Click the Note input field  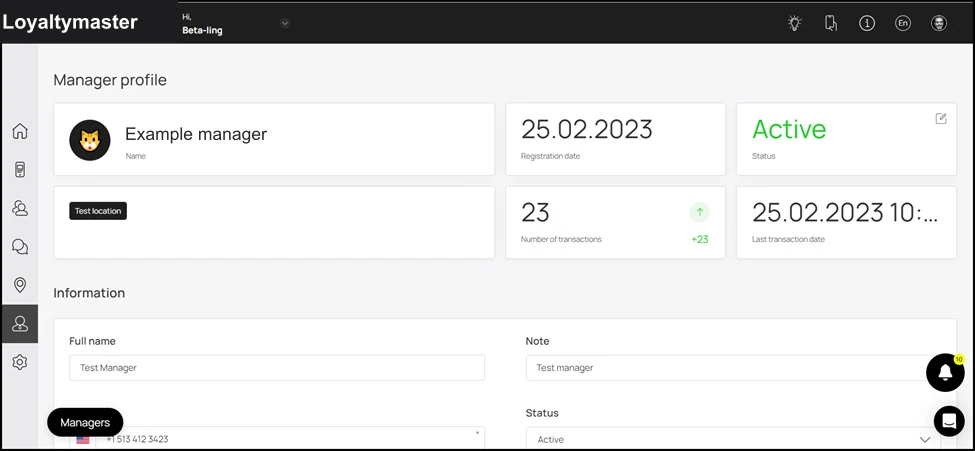pyautogui.click(x=732, y=368)
